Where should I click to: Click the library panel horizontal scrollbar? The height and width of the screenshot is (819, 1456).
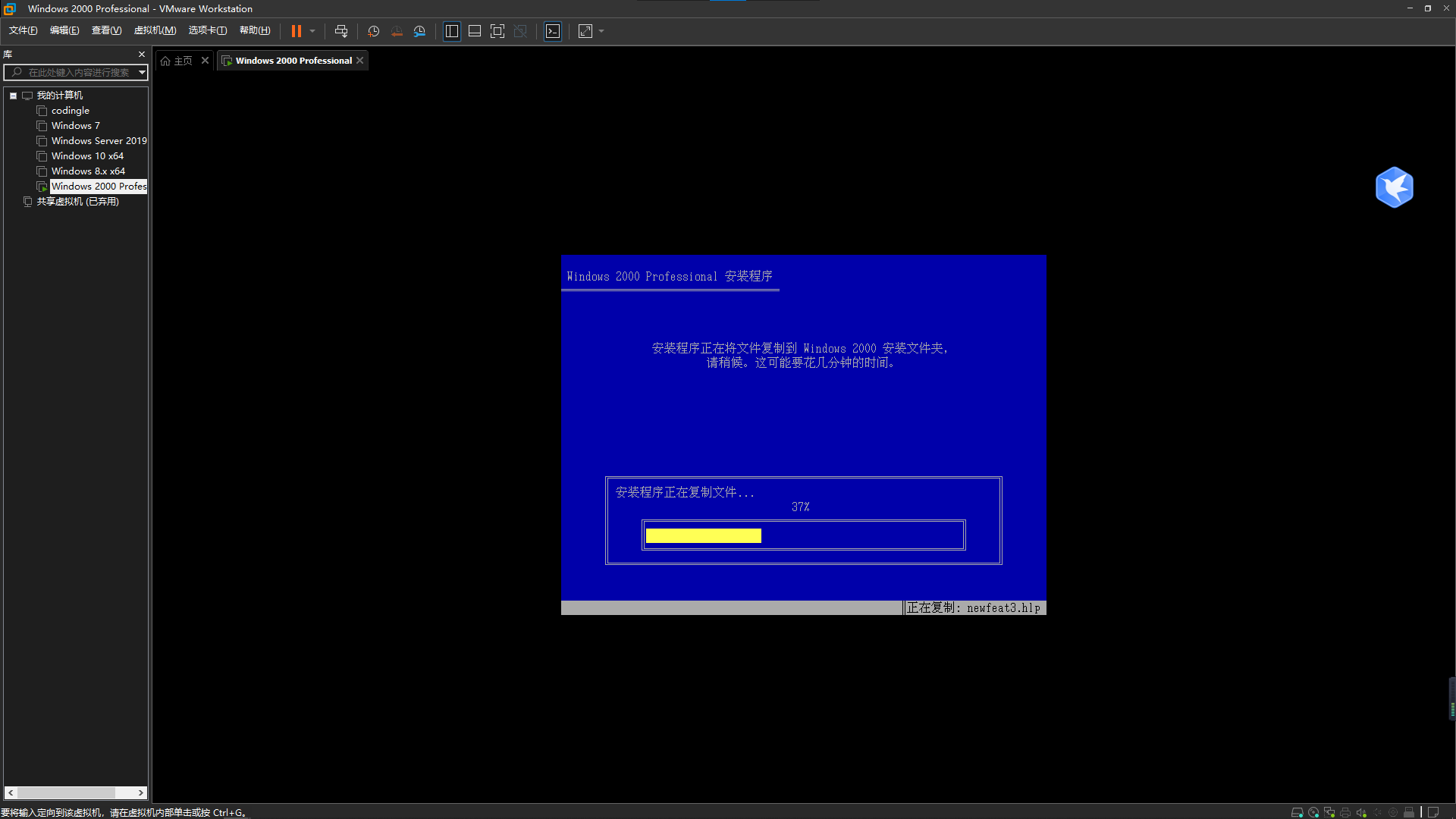click(66, 792)
